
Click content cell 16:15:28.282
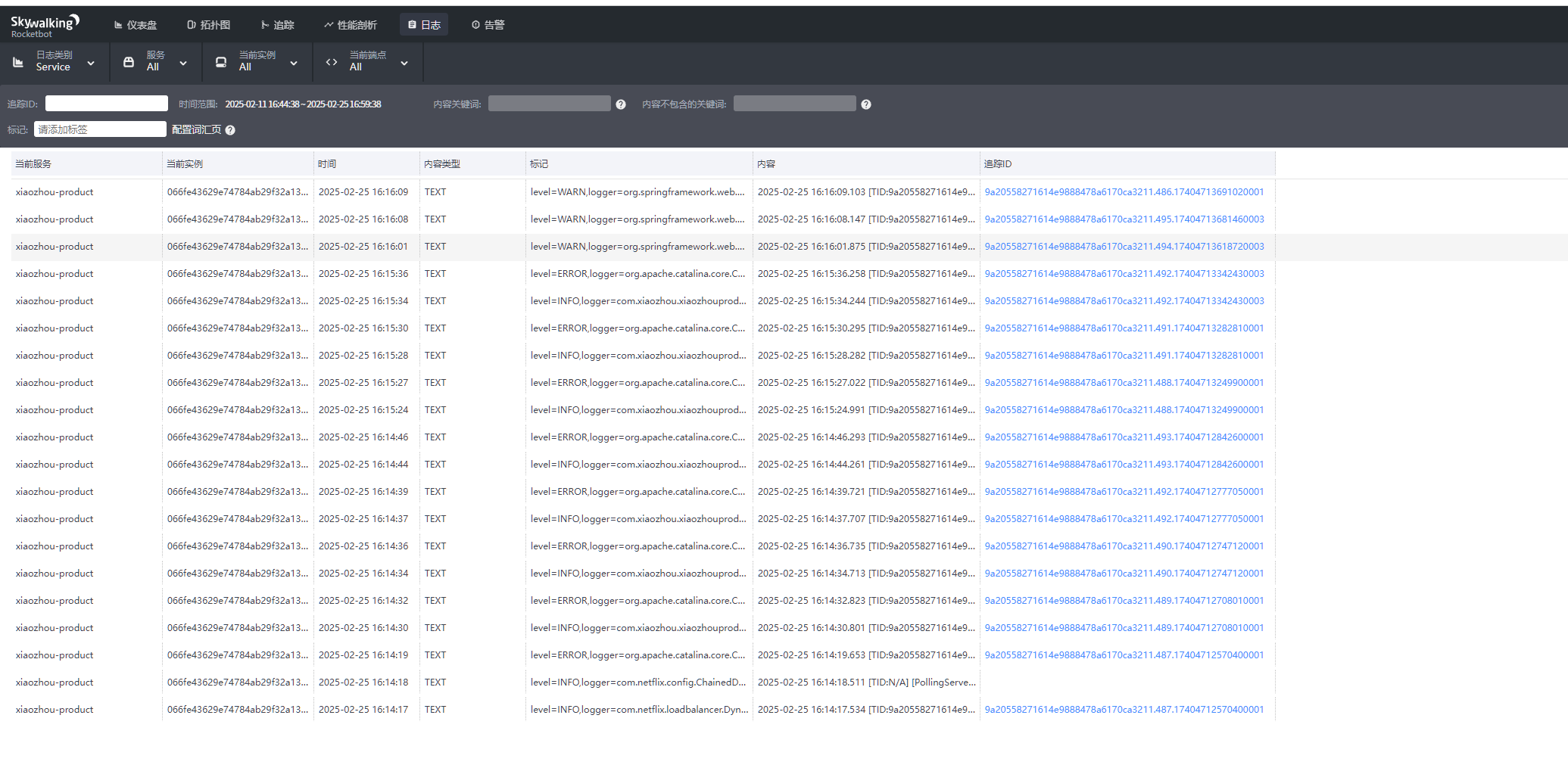point(866,356)
